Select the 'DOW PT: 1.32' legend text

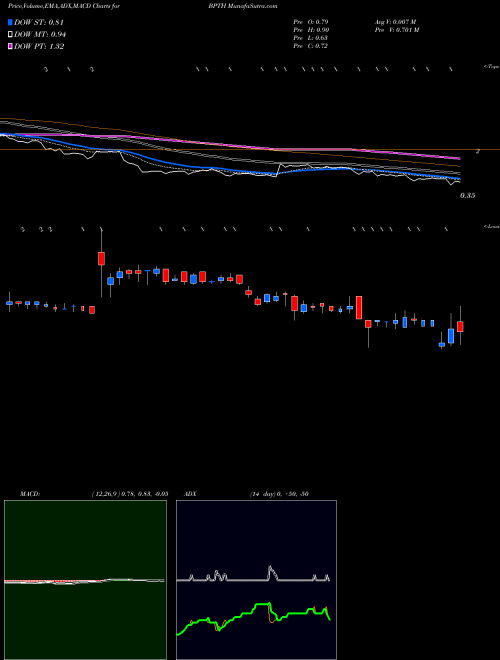point(39,47)
